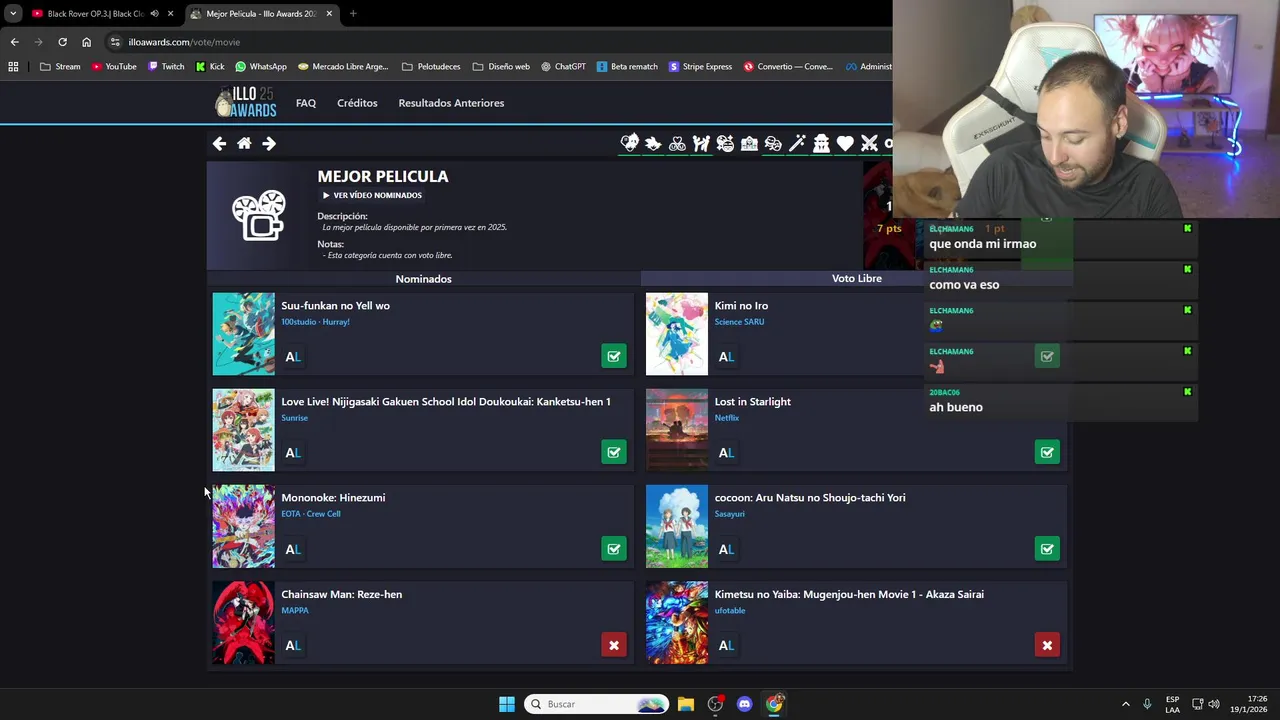Select the martial arts fighters category icon
Screen dimensions: 1280x720
[x=701, y=144]
